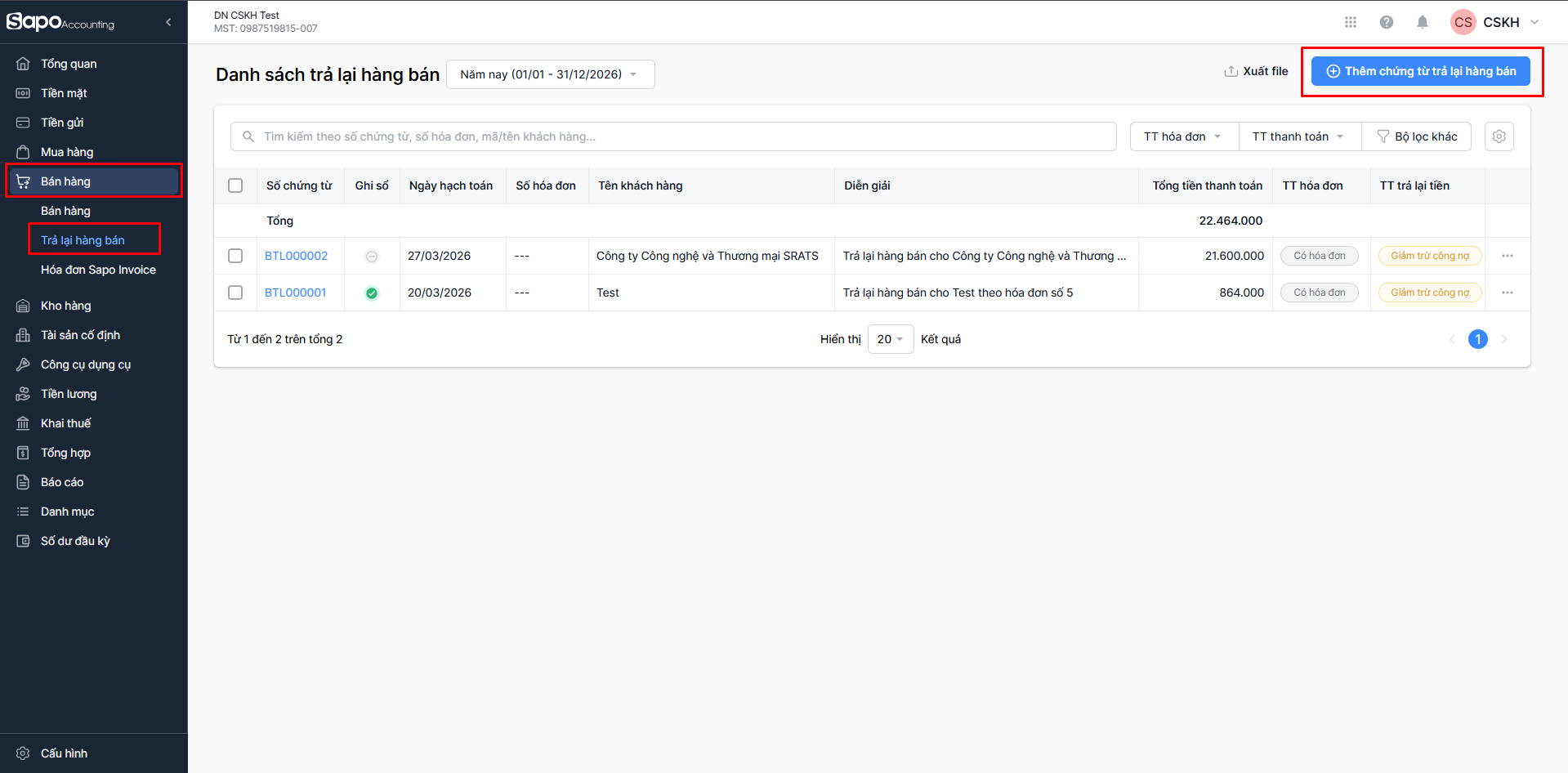This screenshot has height=773, width=1568.
Task: Select Trả lại hàng bán submenu item
Action: click(x=83, y=240)
